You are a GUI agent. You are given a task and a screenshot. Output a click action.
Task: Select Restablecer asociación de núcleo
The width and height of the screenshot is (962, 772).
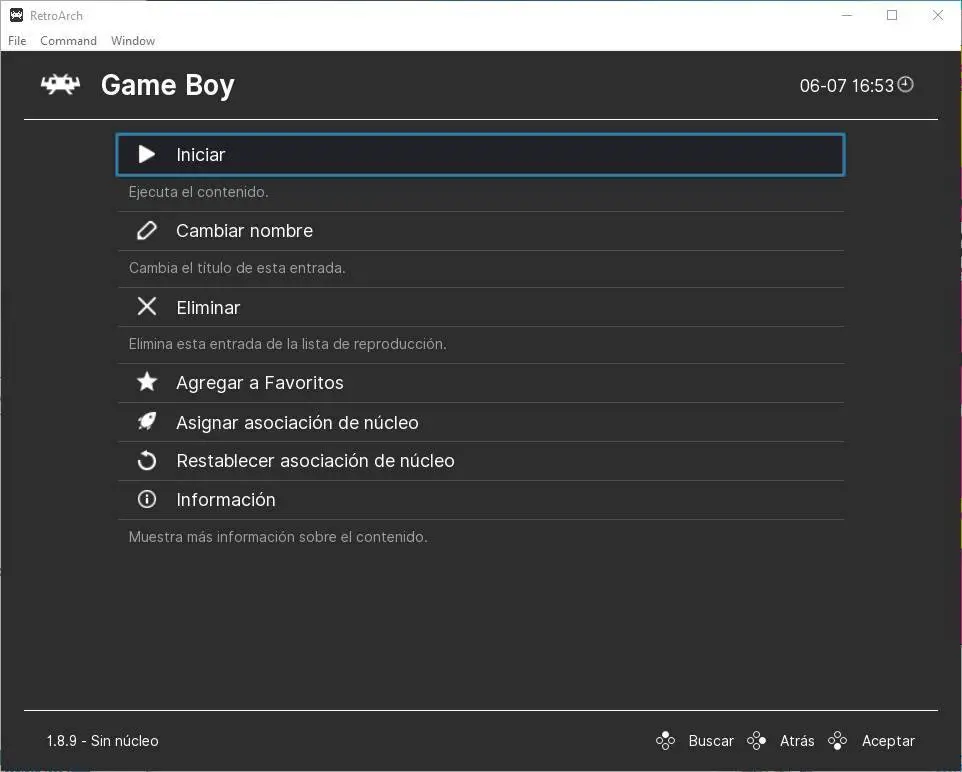[x=481, y=461]
